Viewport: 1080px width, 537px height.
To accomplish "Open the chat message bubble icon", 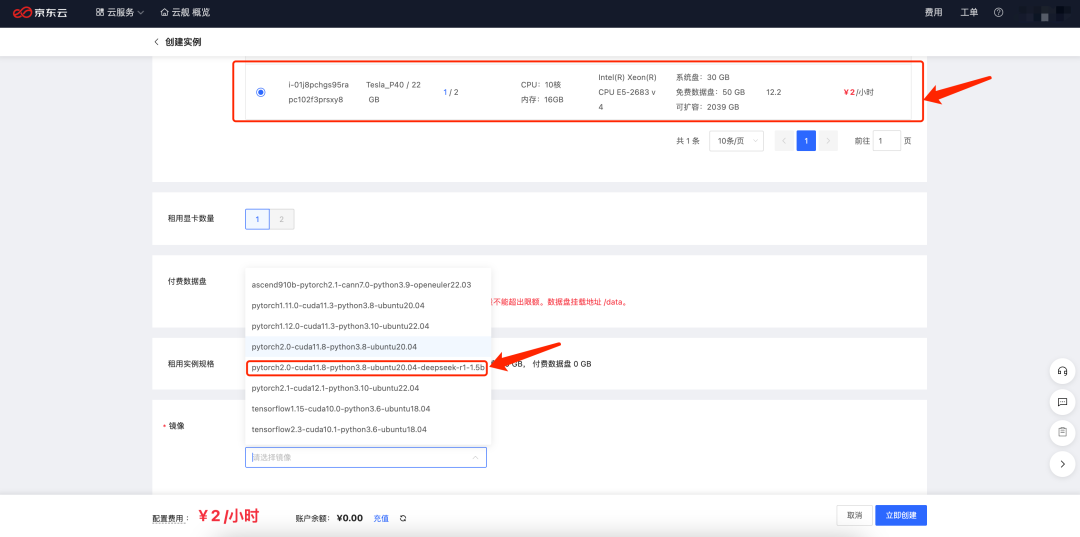I will pos(1062,402).
